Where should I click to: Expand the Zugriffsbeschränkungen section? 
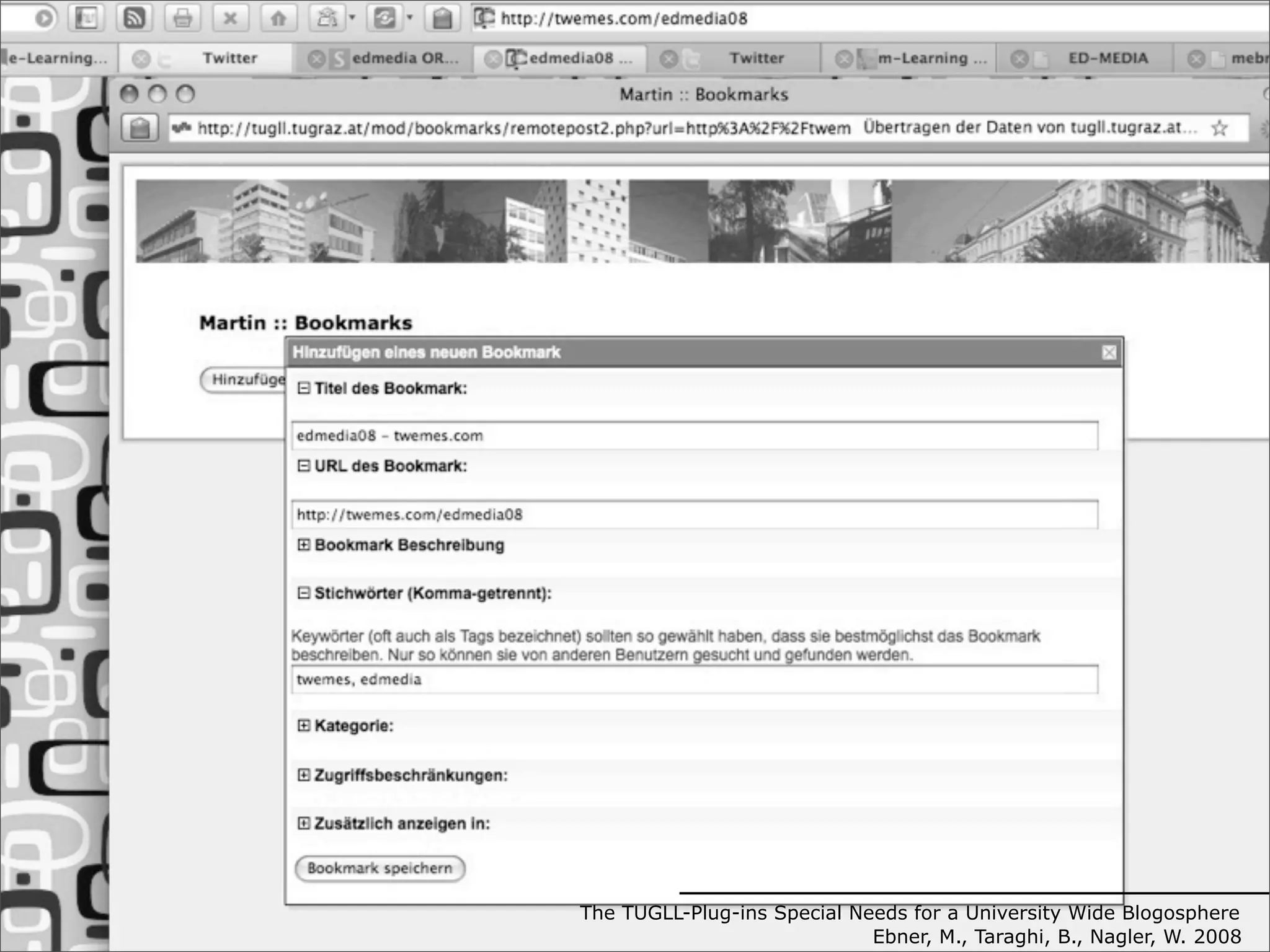point(303,775)
